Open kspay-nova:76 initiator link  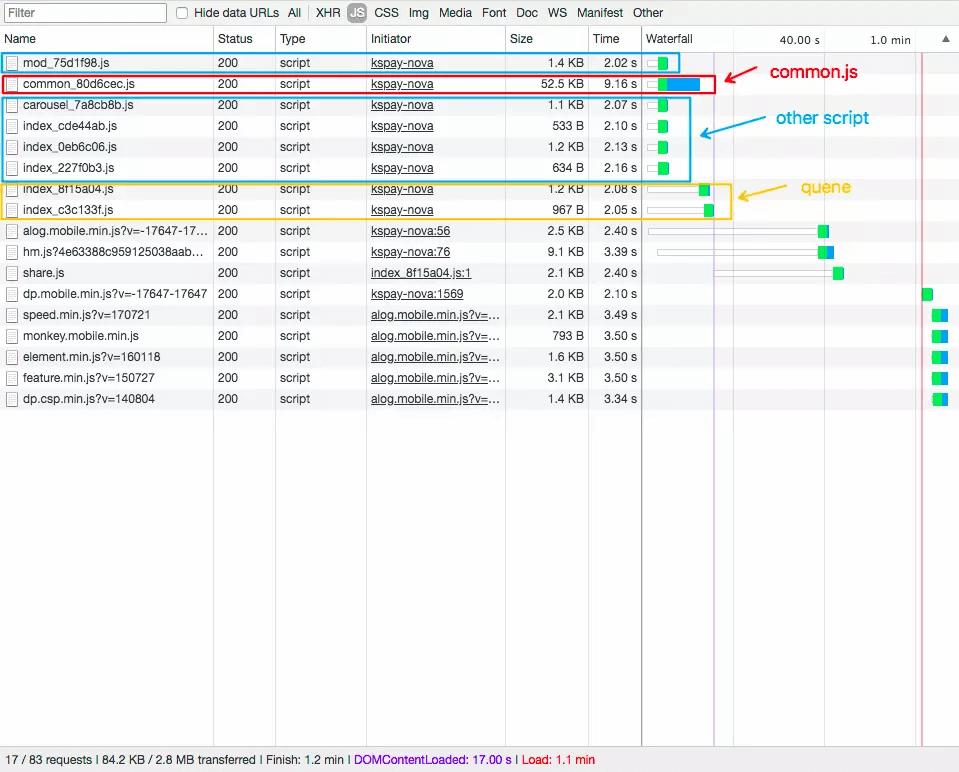pyautogui.click(x=410, y=252)
